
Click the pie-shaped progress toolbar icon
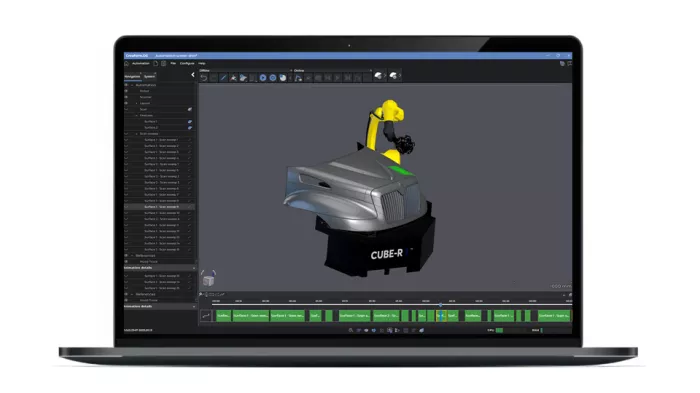283,78
